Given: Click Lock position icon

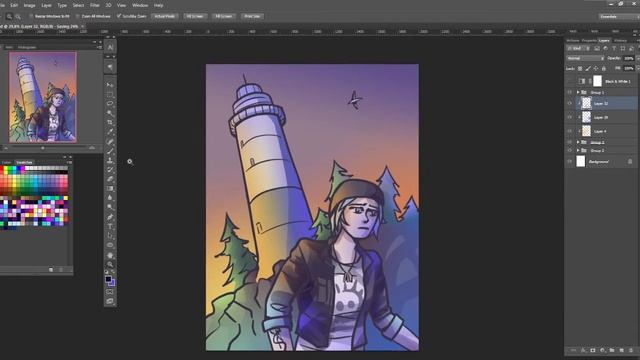Looking at the screenshot, I should 596,69.
